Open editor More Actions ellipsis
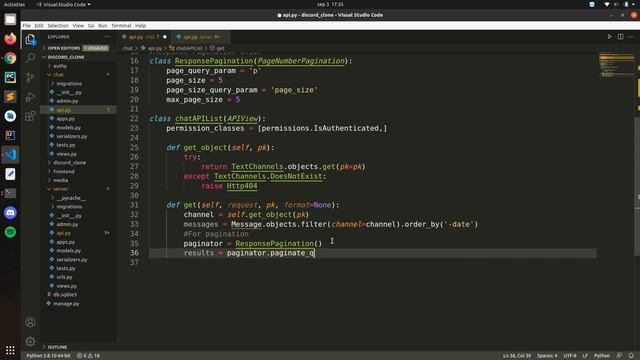This screenshot has width=640, height=360. coord(631,37)
